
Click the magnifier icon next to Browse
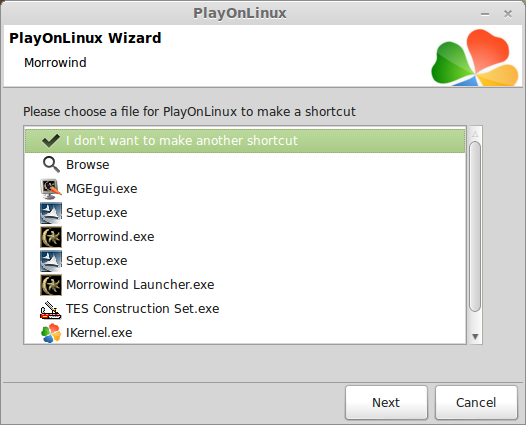[51, 165]
